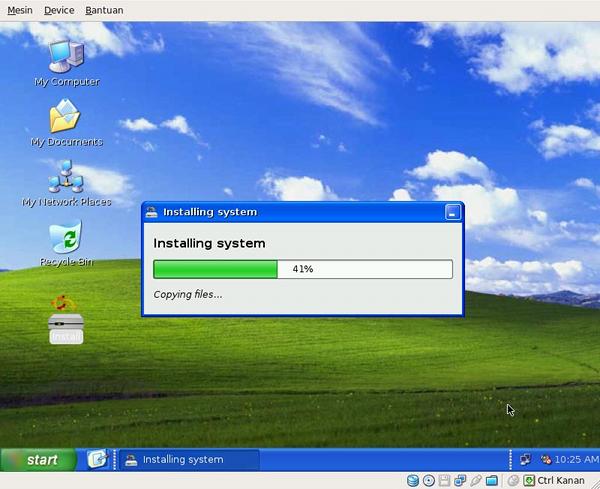
Task: Open the Device menu
Action: tap(59, 10)
